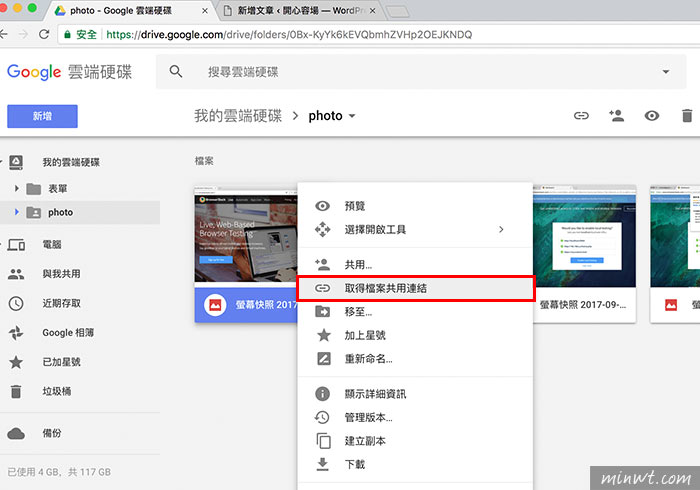Screen dimensions: 700x490
Task: Click the star icon beside 已加星號
Action: click(x=16, y=362)
